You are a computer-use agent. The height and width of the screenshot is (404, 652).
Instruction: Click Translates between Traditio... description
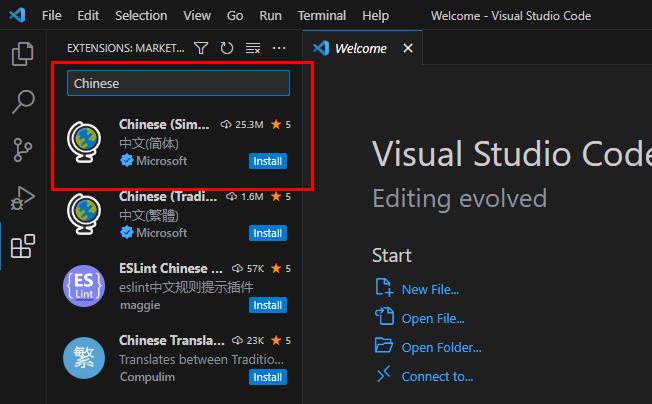pos(201,359)
